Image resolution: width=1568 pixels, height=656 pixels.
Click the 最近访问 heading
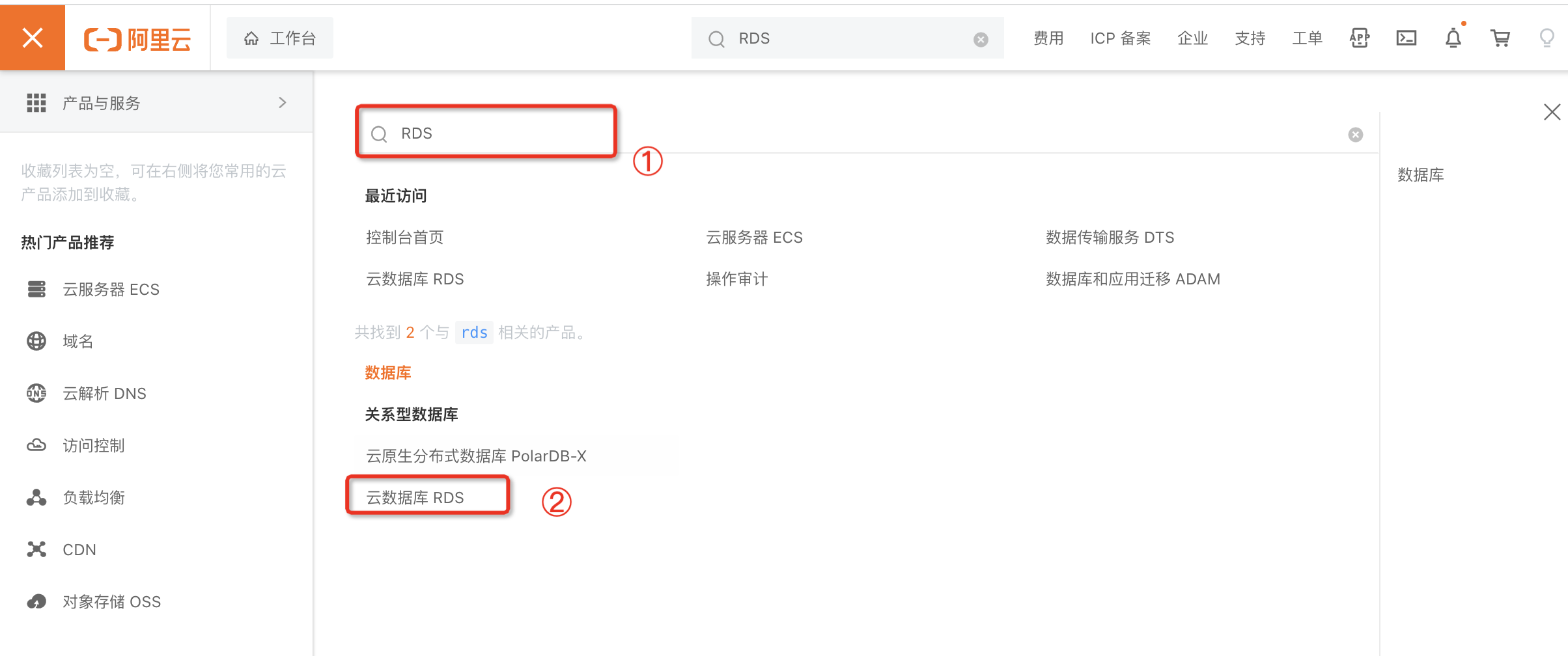tap(396, 196)
